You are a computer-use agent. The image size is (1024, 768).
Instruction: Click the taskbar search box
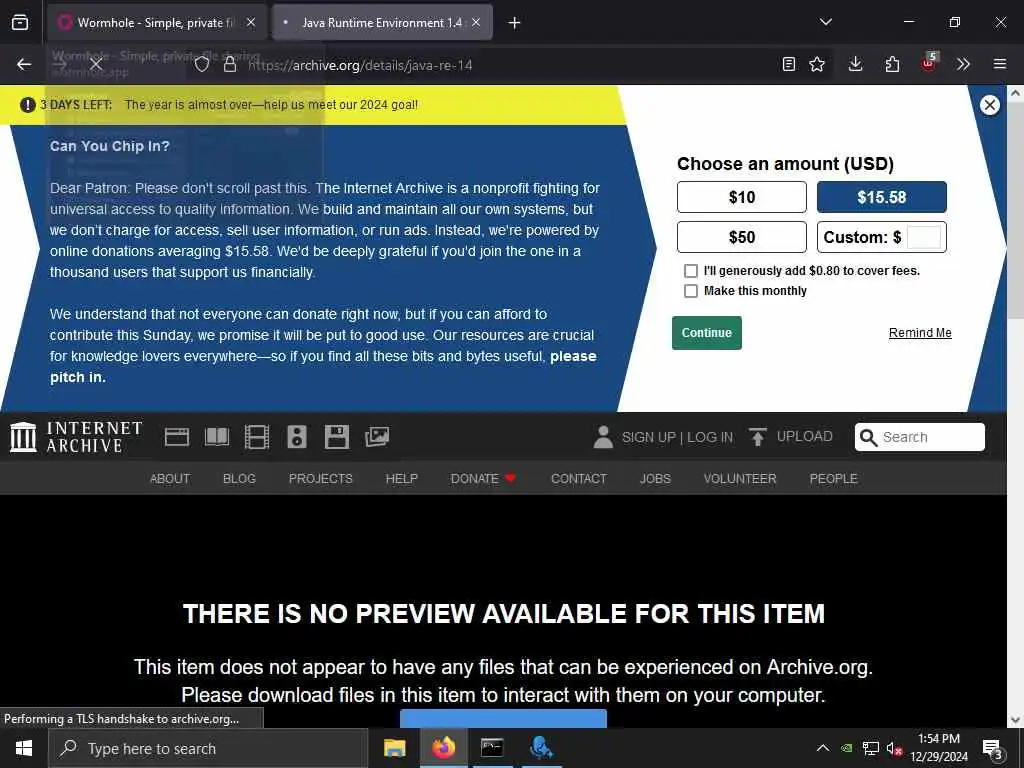pos(208,748)
